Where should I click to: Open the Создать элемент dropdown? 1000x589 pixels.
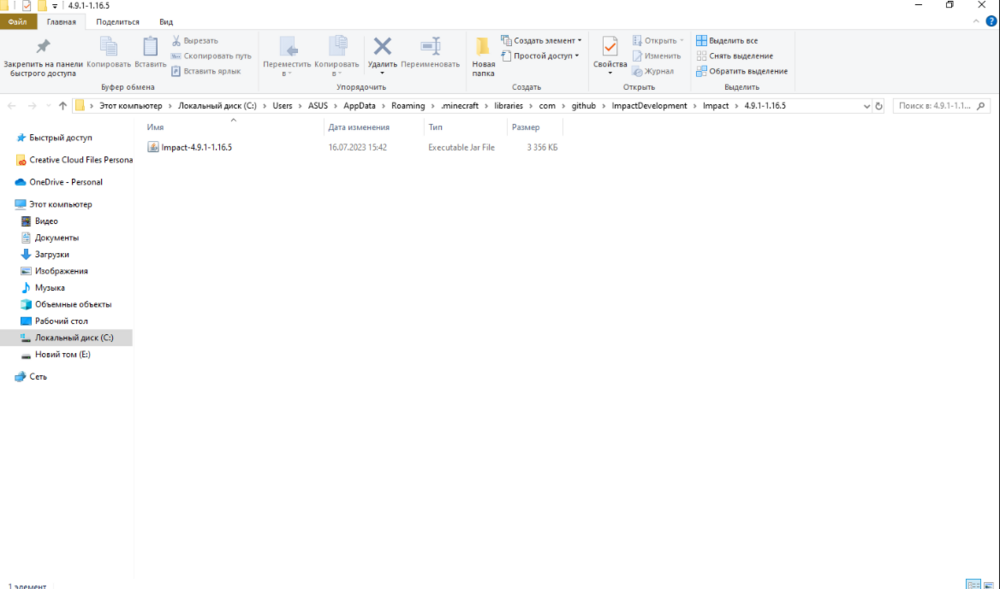(x=541, y=40)
